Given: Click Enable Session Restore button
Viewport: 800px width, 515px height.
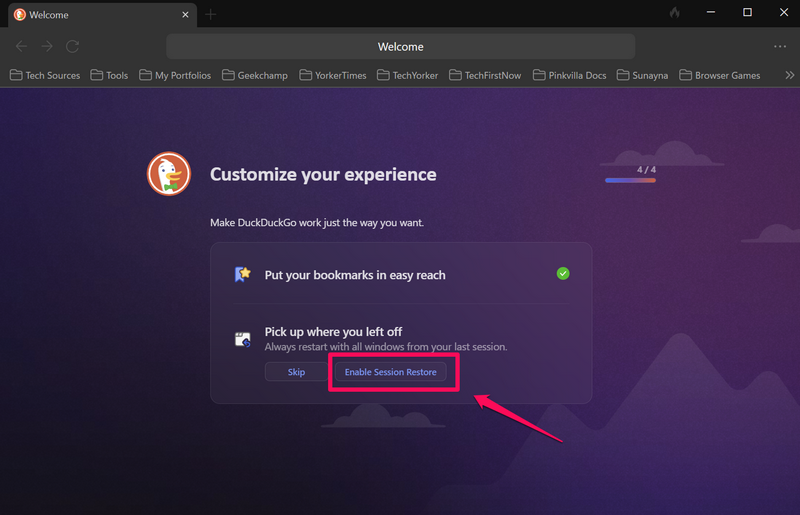Looking at the screenshot, I should coord(390,372).
